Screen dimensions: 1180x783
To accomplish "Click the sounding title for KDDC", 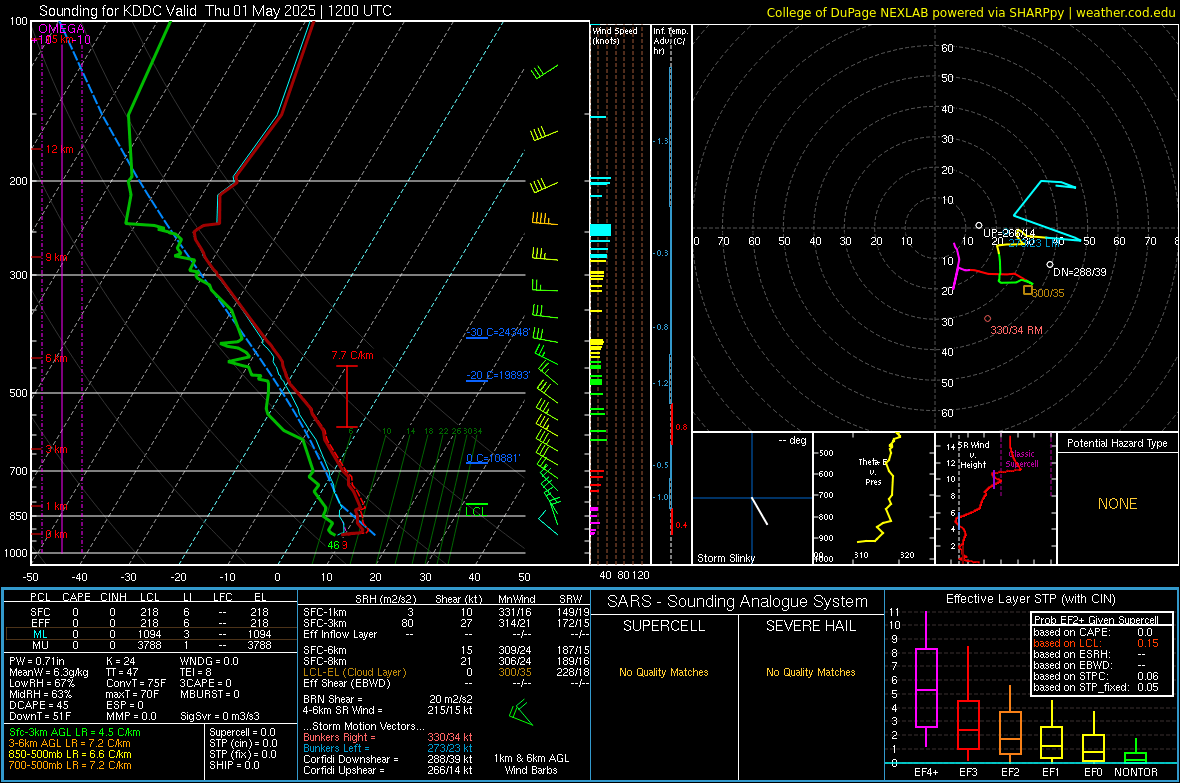I will tap(215, 11).
